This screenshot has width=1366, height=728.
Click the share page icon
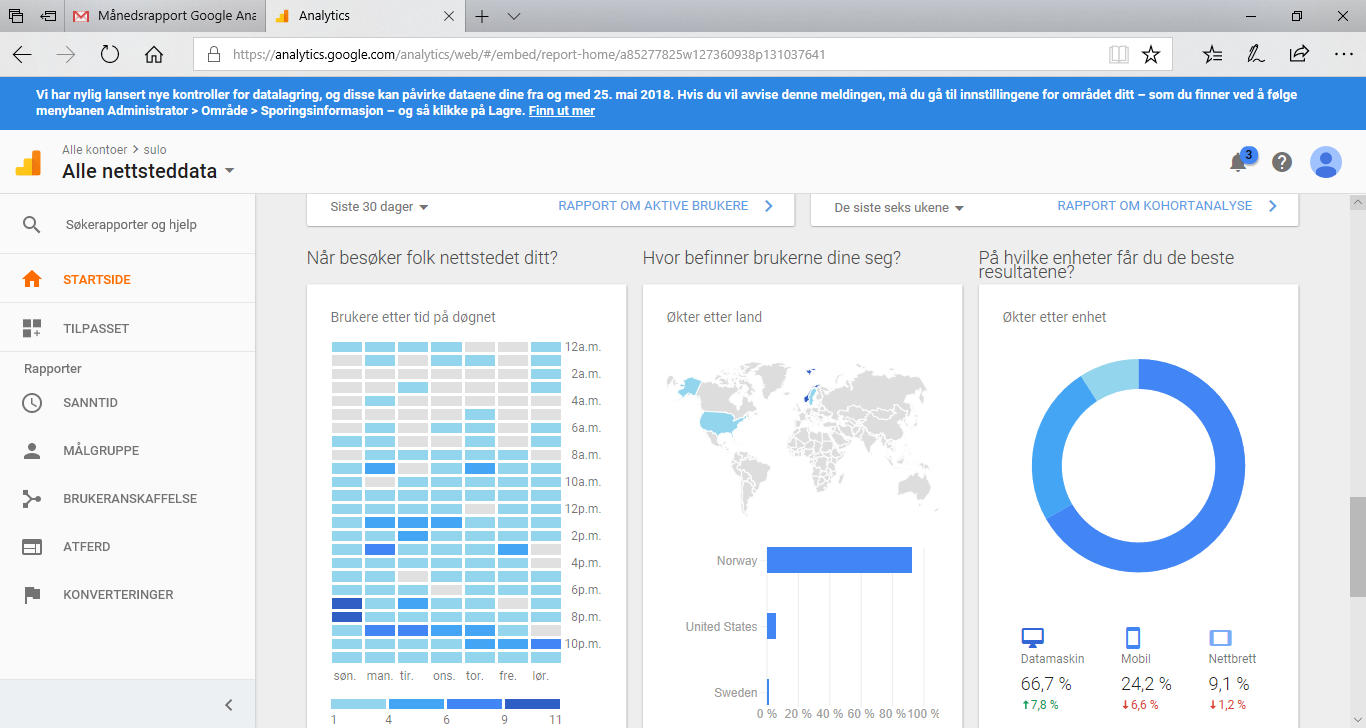1300,54
